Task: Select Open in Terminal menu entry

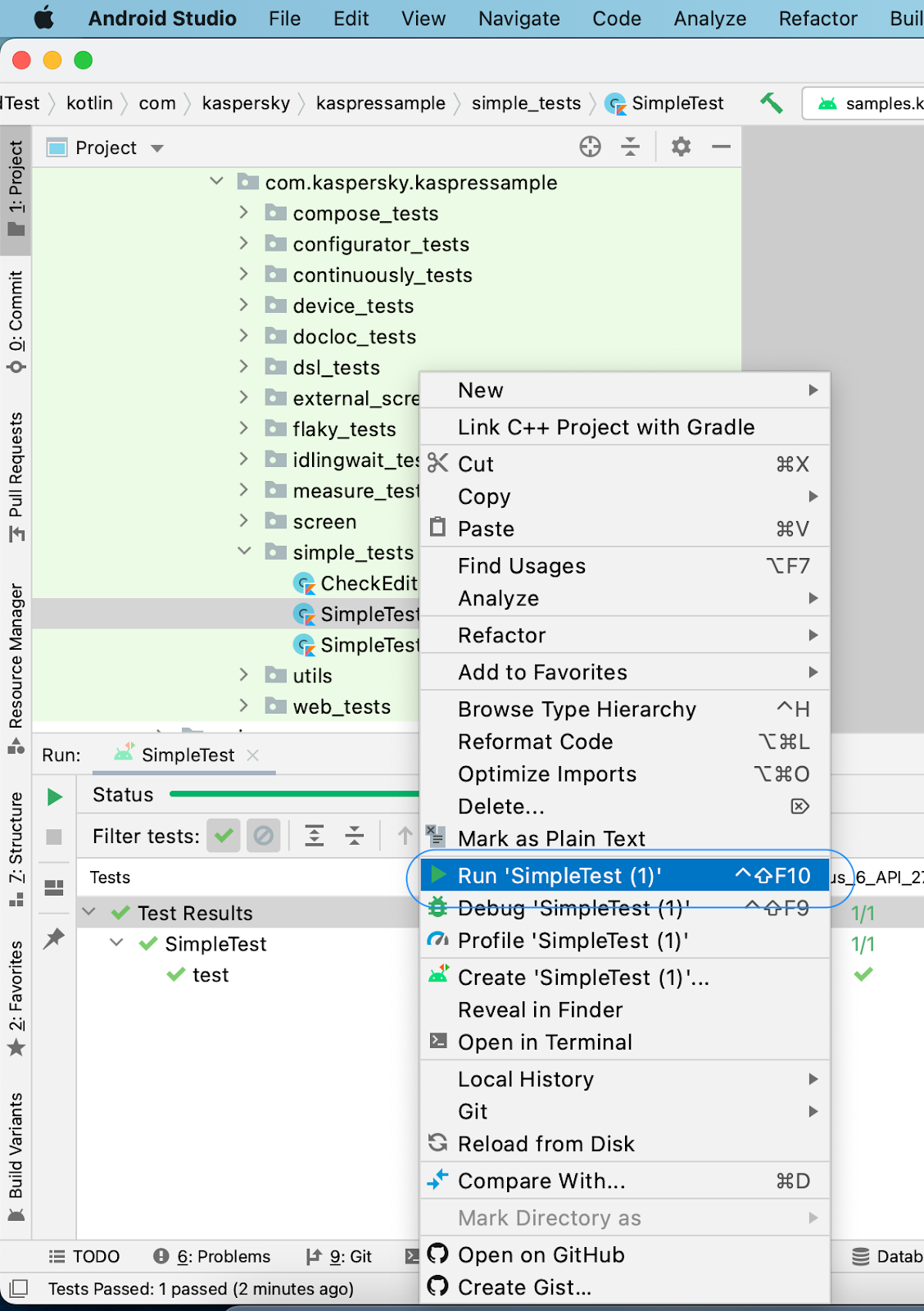Action: click(625, 1042)
